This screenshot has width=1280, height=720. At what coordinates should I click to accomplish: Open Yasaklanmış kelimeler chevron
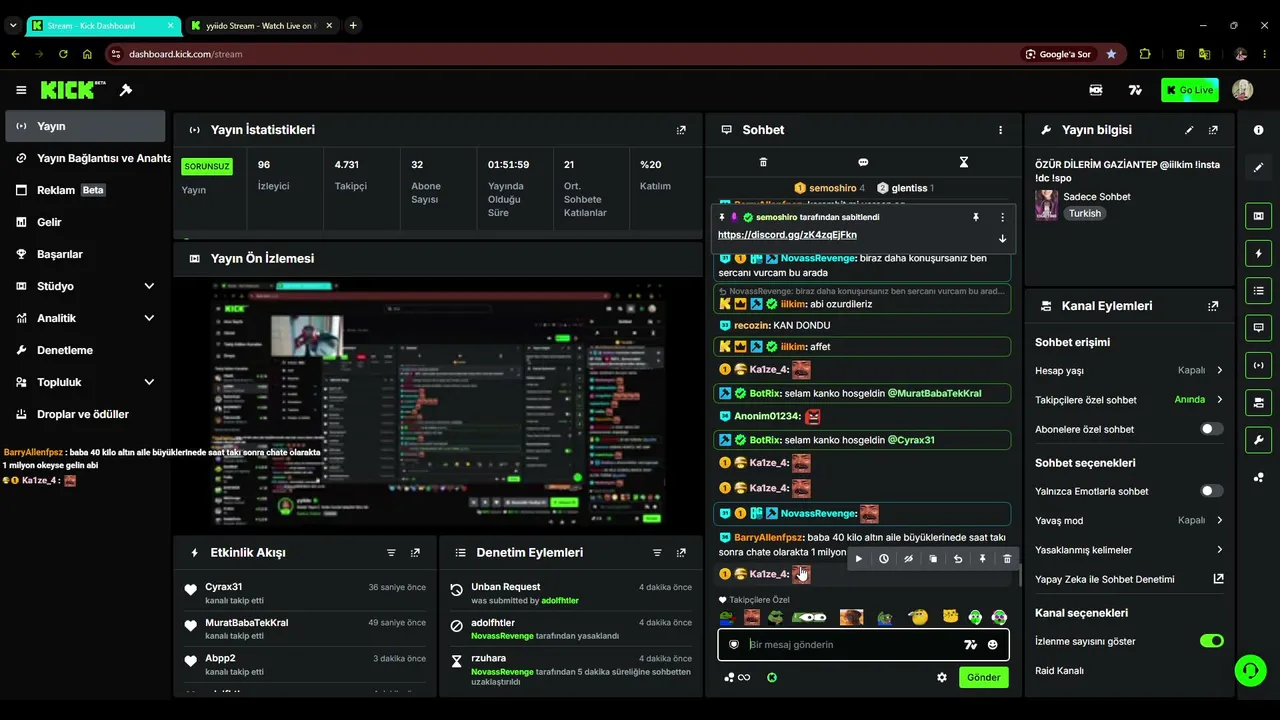coord(1219,550)
